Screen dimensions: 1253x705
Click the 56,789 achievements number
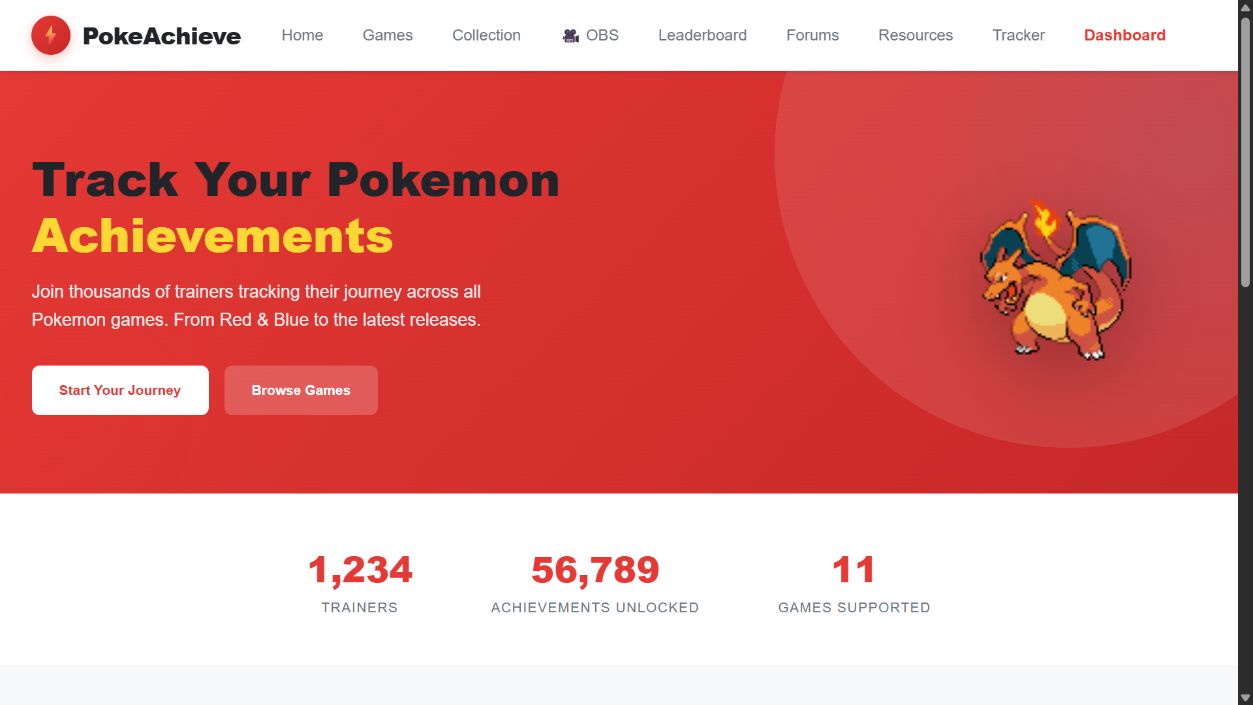(595, 570)
